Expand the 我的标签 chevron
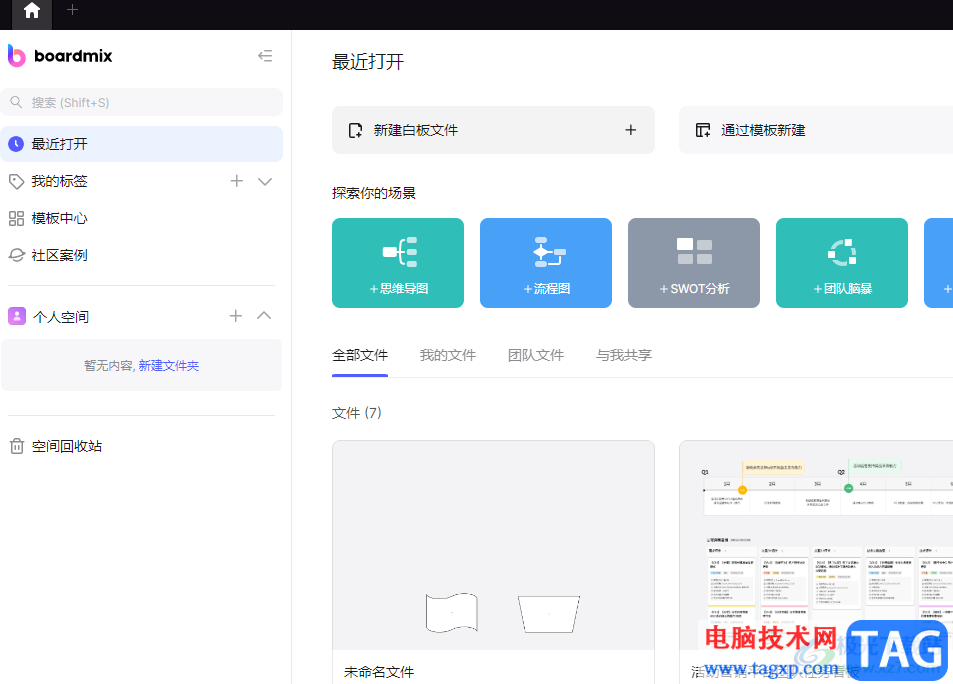This screenshot has height=684, width=953. (265, 181)
